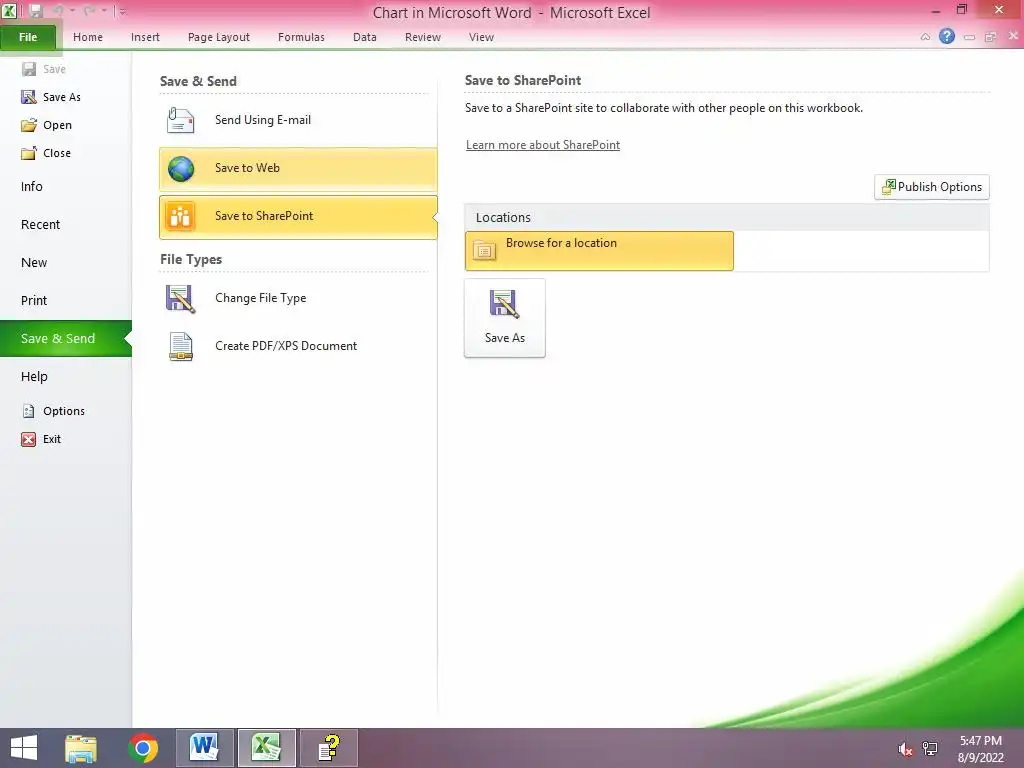
Task: Click the Close folder icon in sidebar
Action: click(29, 153)
